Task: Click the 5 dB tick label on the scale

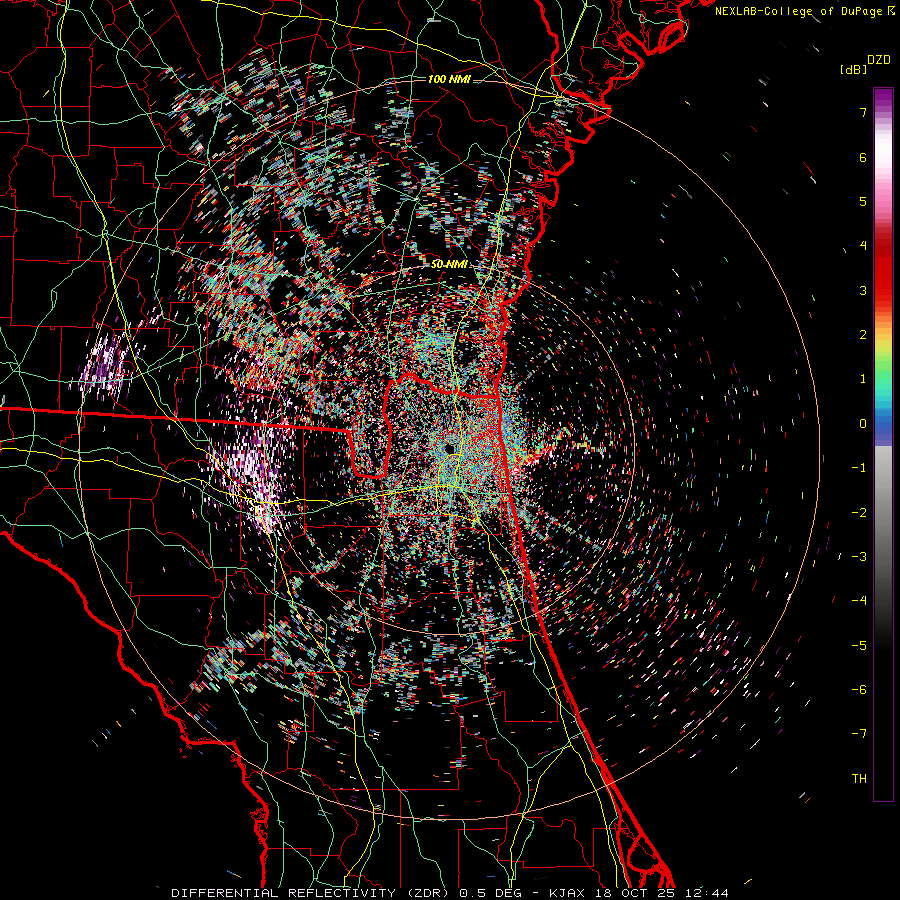Action: pyautogui.click(x=863, y=201)
